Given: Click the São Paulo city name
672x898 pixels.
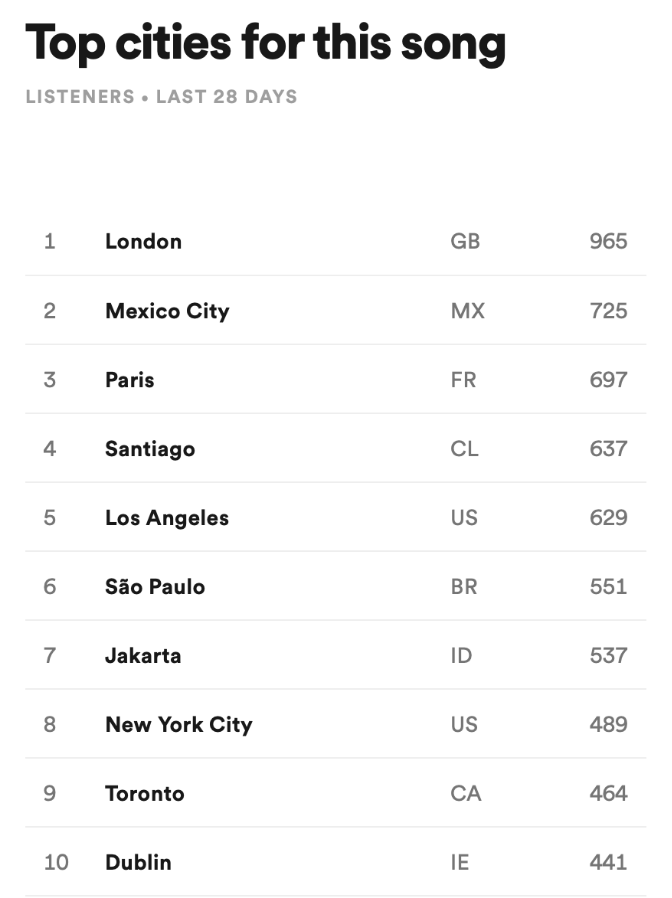Looking at the screenshot, I should pos(155,587).
